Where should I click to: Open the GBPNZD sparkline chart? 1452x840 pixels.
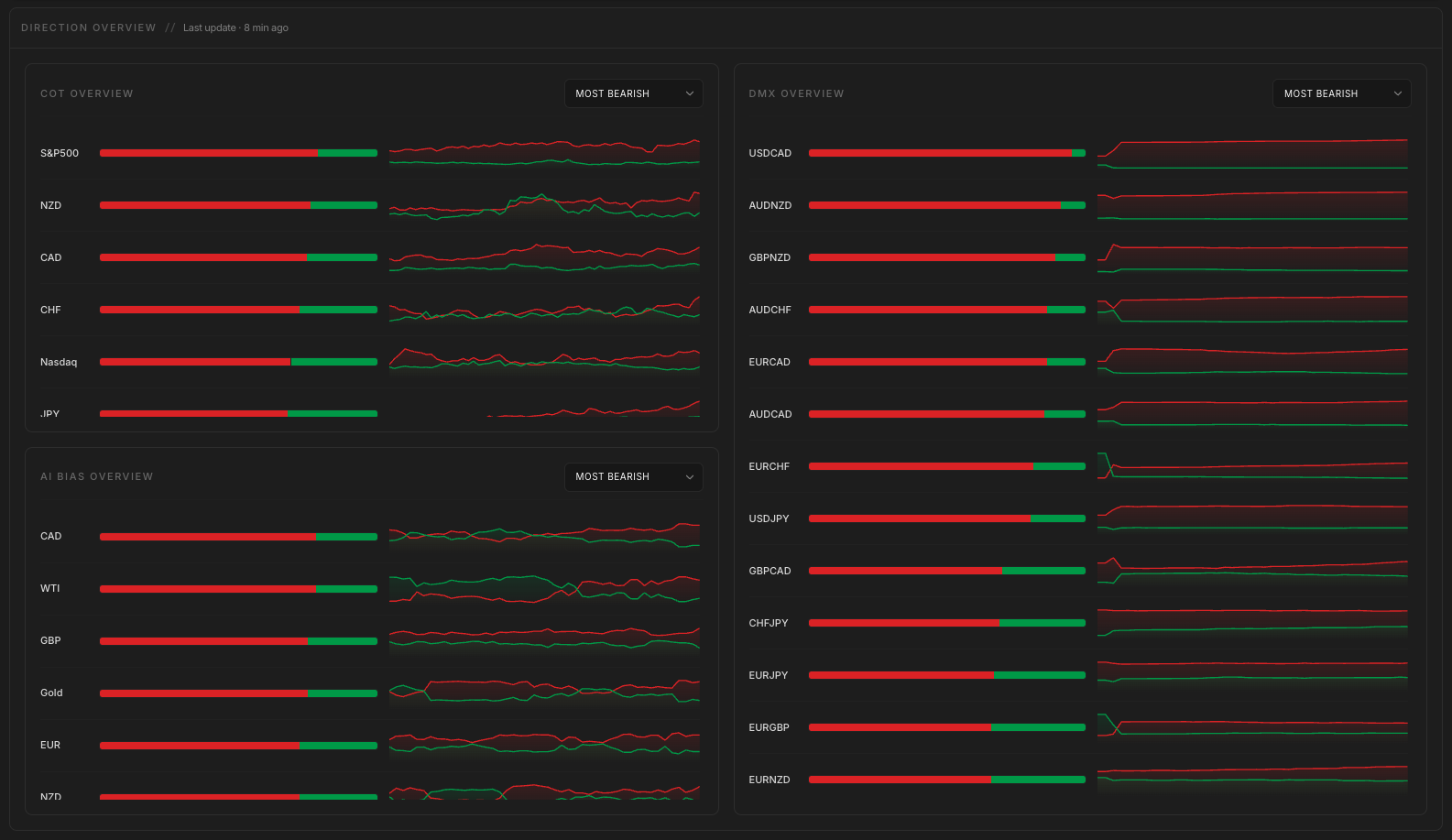point(1252,257)
